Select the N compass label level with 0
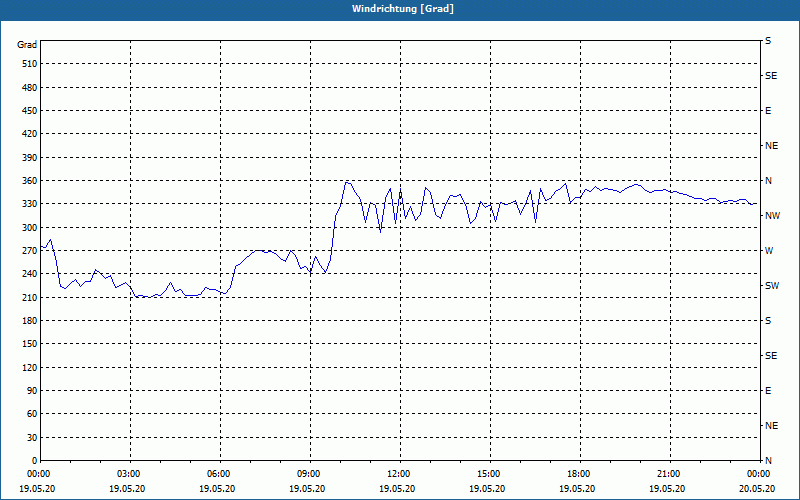The width and height of the screenshot is (800, 500). pos(768,461)
